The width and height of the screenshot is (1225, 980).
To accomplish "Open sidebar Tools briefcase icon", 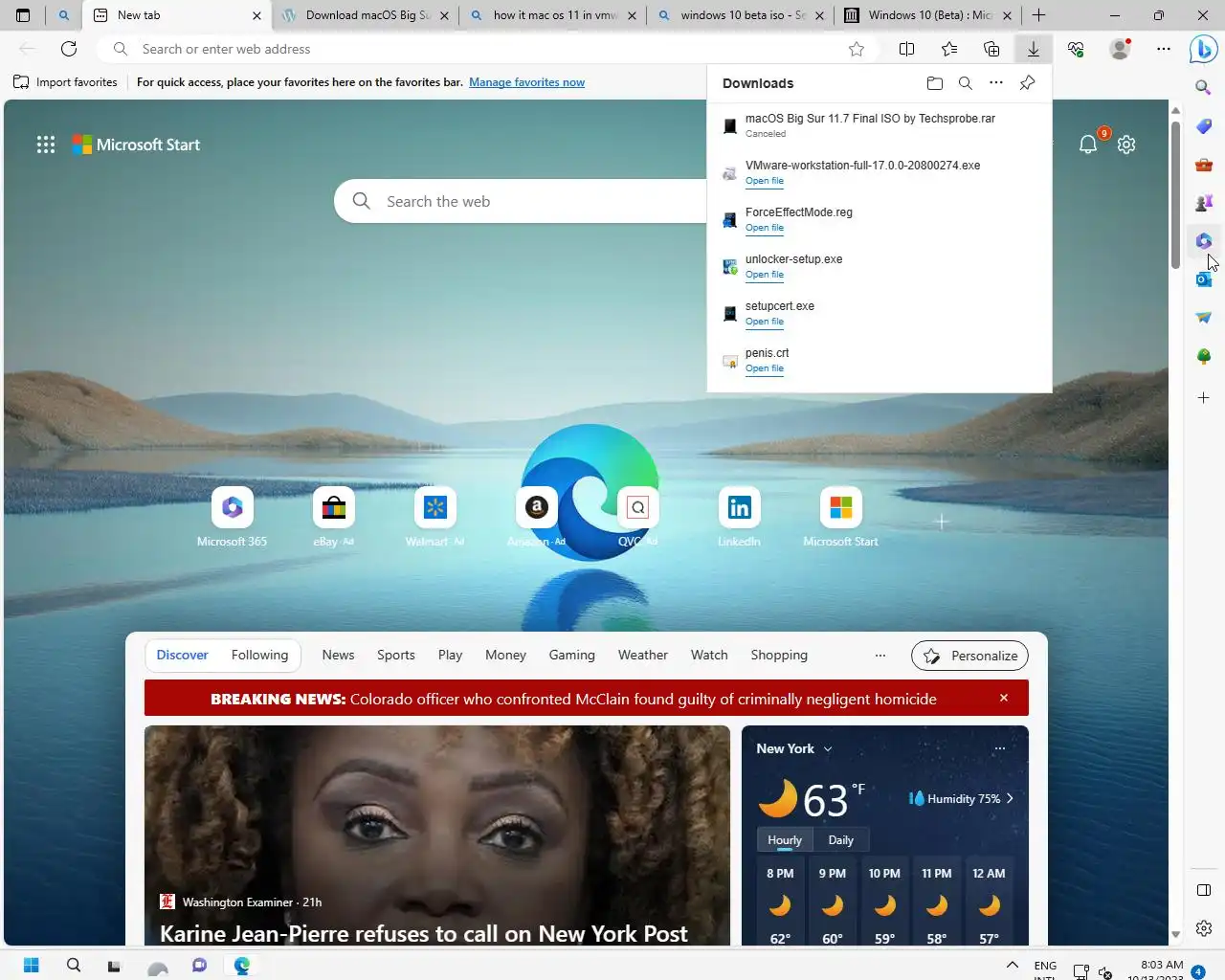I will 1204,165.
